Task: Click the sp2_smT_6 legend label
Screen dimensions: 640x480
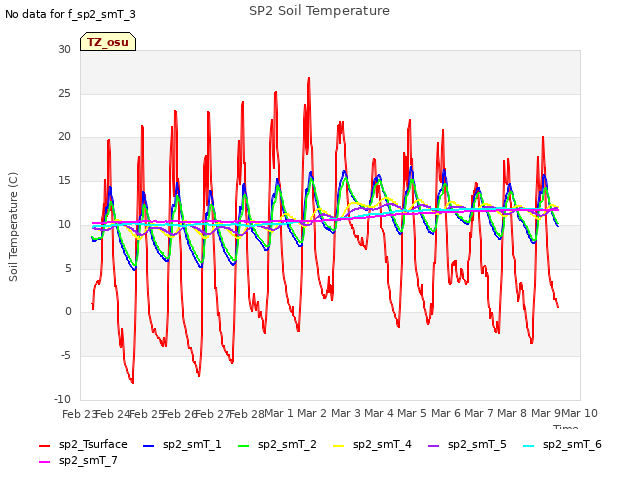Action: 572,444
